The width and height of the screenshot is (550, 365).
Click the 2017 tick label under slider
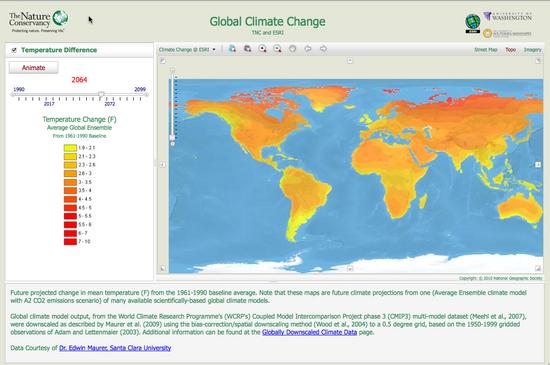(x=49, y=104)
